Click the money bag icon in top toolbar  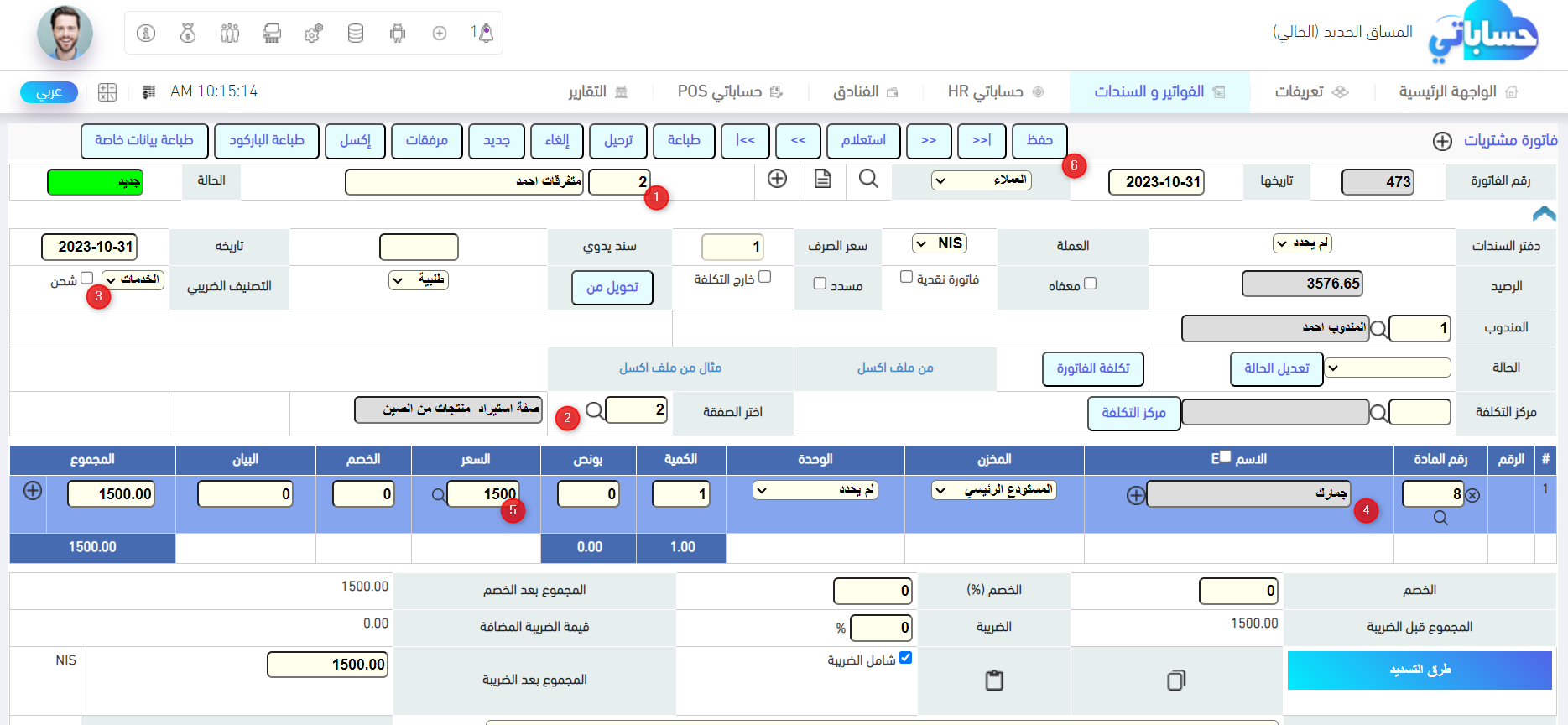[188, 34]
